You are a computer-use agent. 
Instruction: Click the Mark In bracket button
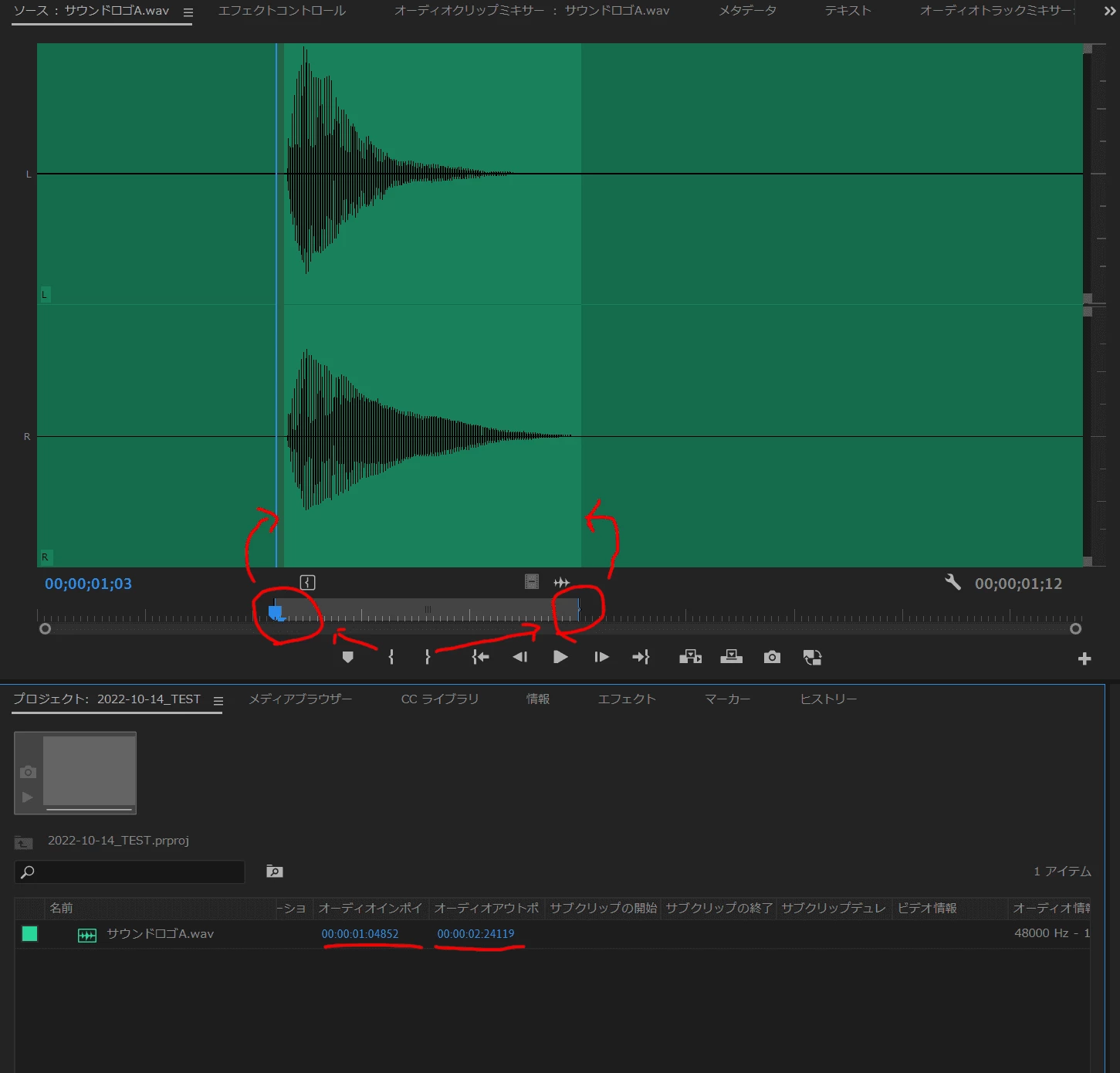point(391,657)
